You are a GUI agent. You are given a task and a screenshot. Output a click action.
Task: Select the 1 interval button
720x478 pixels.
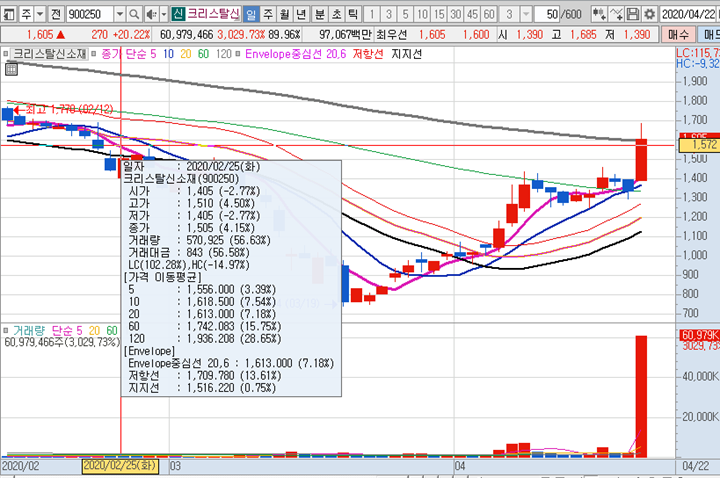pyautogui.click(x=372, y=15)
